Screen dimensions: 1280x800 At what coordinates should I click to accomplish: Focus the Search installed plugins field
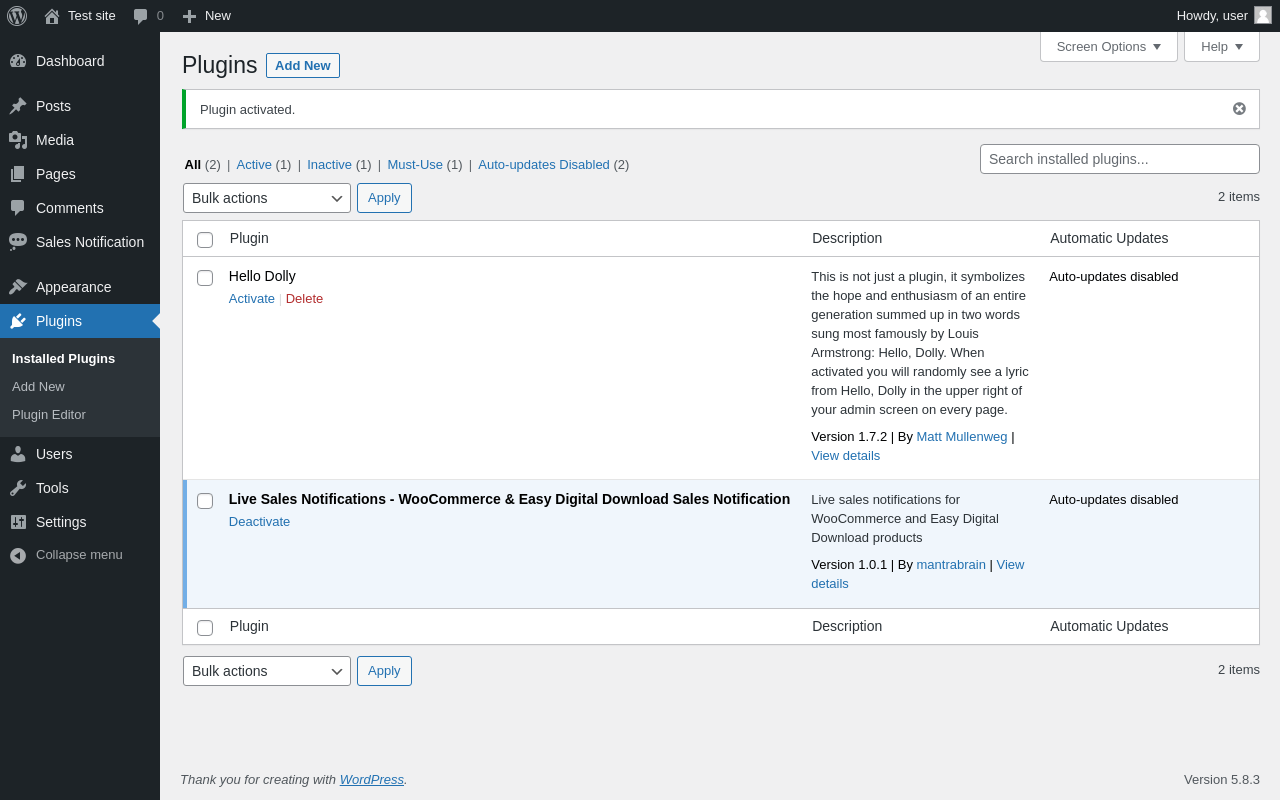pos(1119,159)
